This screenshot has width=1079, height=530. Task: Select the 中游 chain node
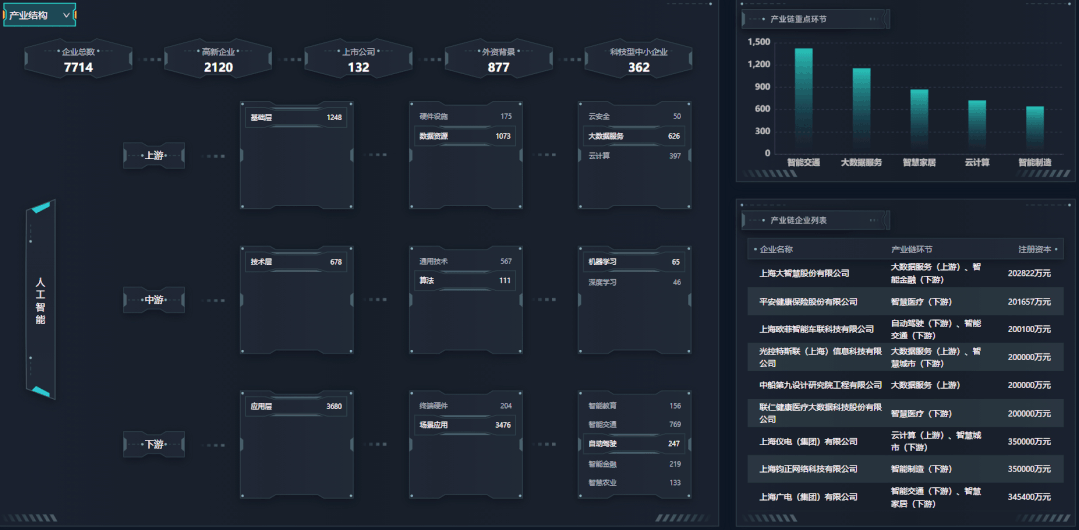tap(154, 300)
